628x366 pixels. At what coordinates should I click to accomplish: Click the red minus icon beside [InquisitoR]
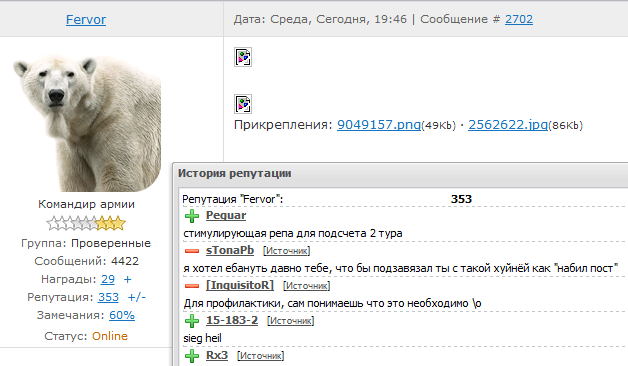[192, 286]
